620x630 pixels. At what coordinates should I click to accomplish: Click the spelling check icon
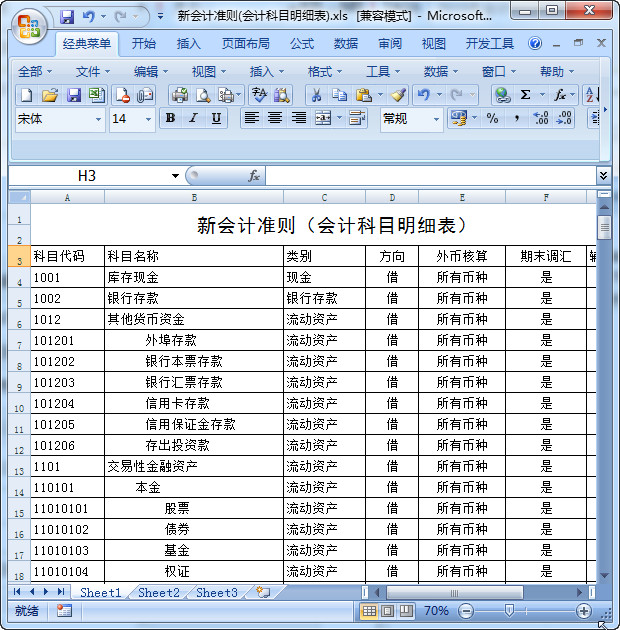259,95
